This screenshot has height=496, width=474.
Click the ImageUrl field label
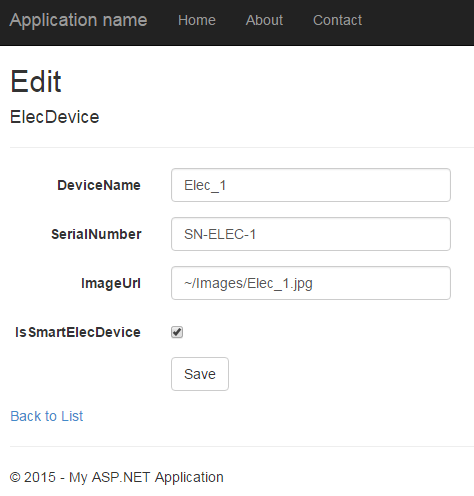point(111,283)
